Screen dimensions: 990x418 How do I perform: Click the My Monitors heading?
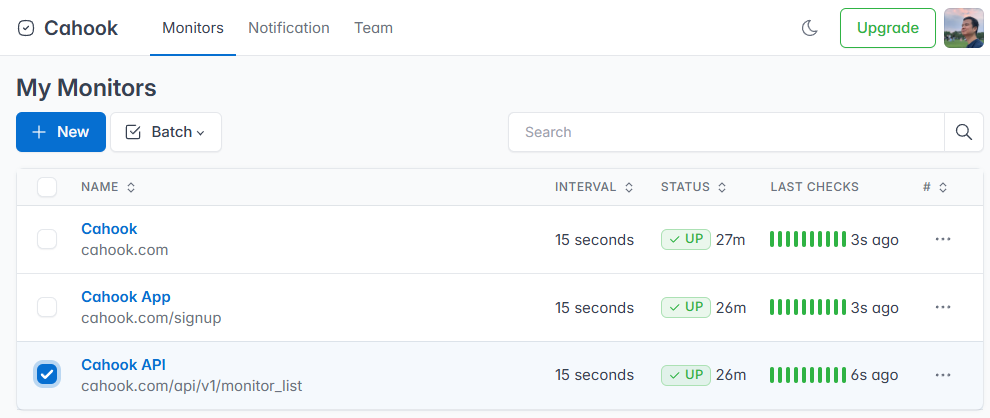pos(86,88)
